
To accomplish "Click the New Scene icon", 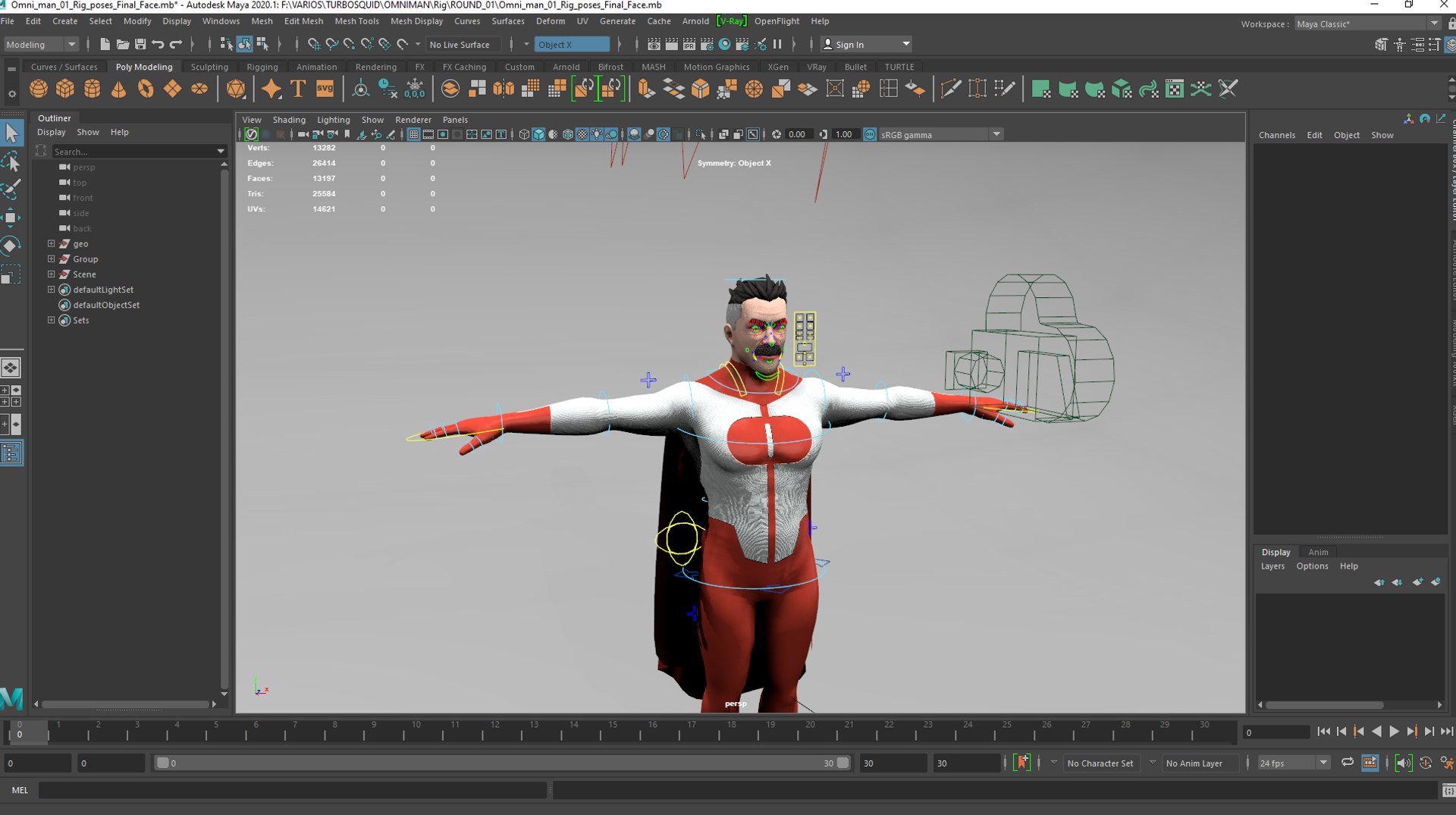I will [x=105, y=44].
